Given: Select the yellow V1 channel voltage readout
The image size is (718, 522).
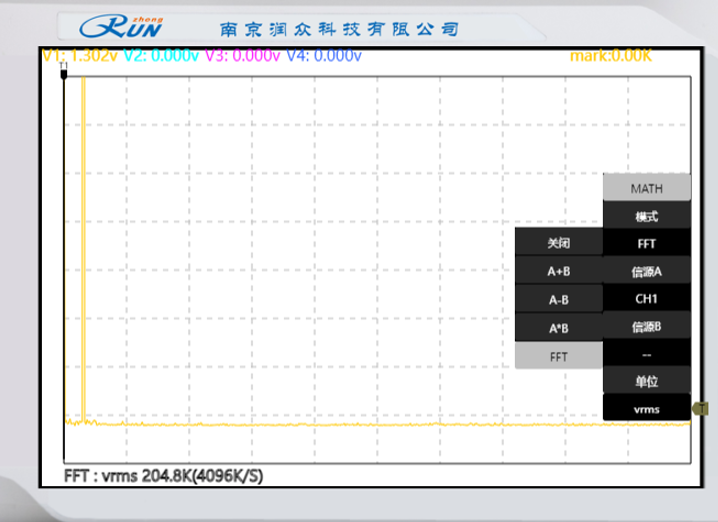Looking at the screenshot, I should point(80,56).
